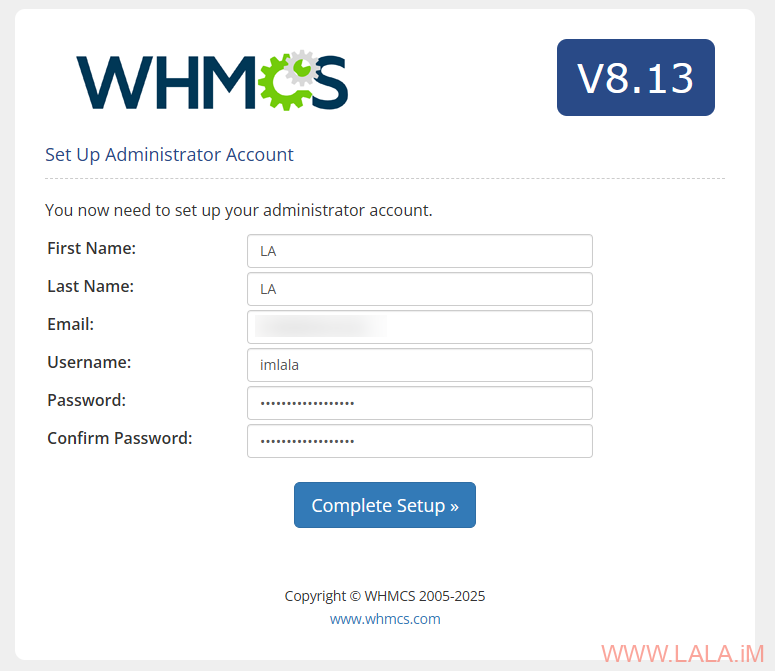775x671 pixels.
Task: Click the Username label
Action: 89,362
